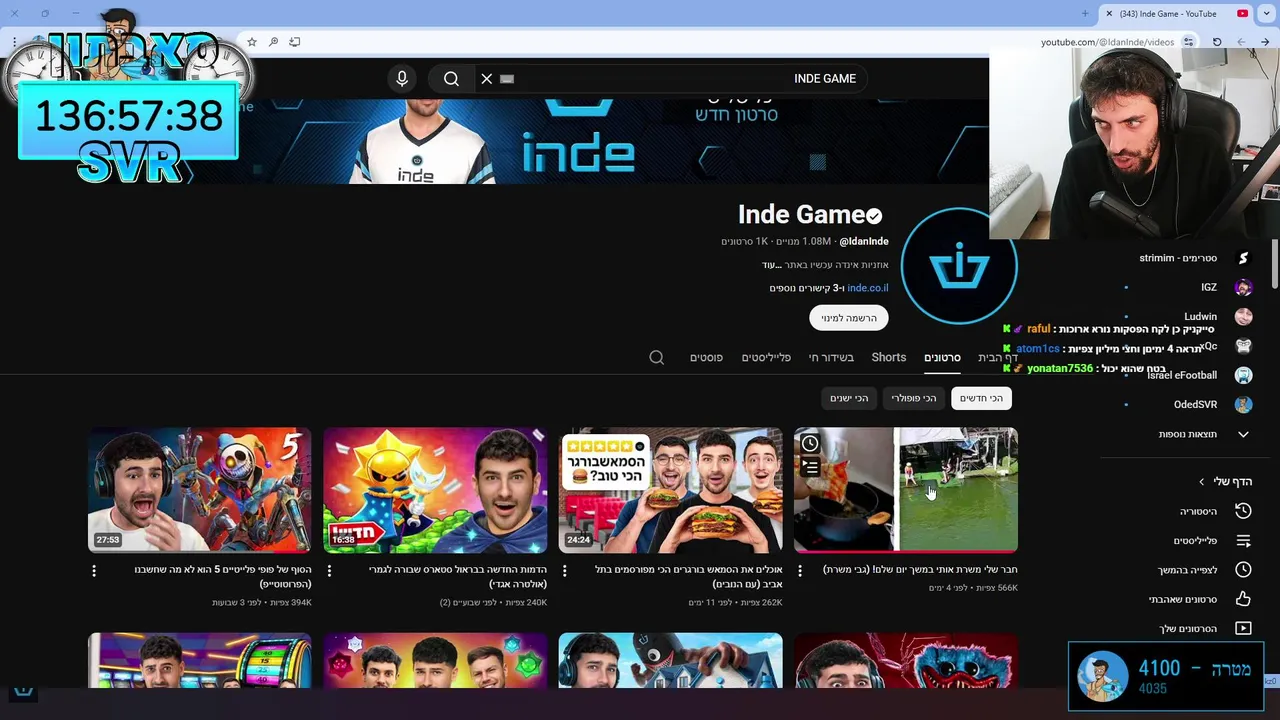Open the channel search magnifier beside פוסטים

tap(657, 357)
